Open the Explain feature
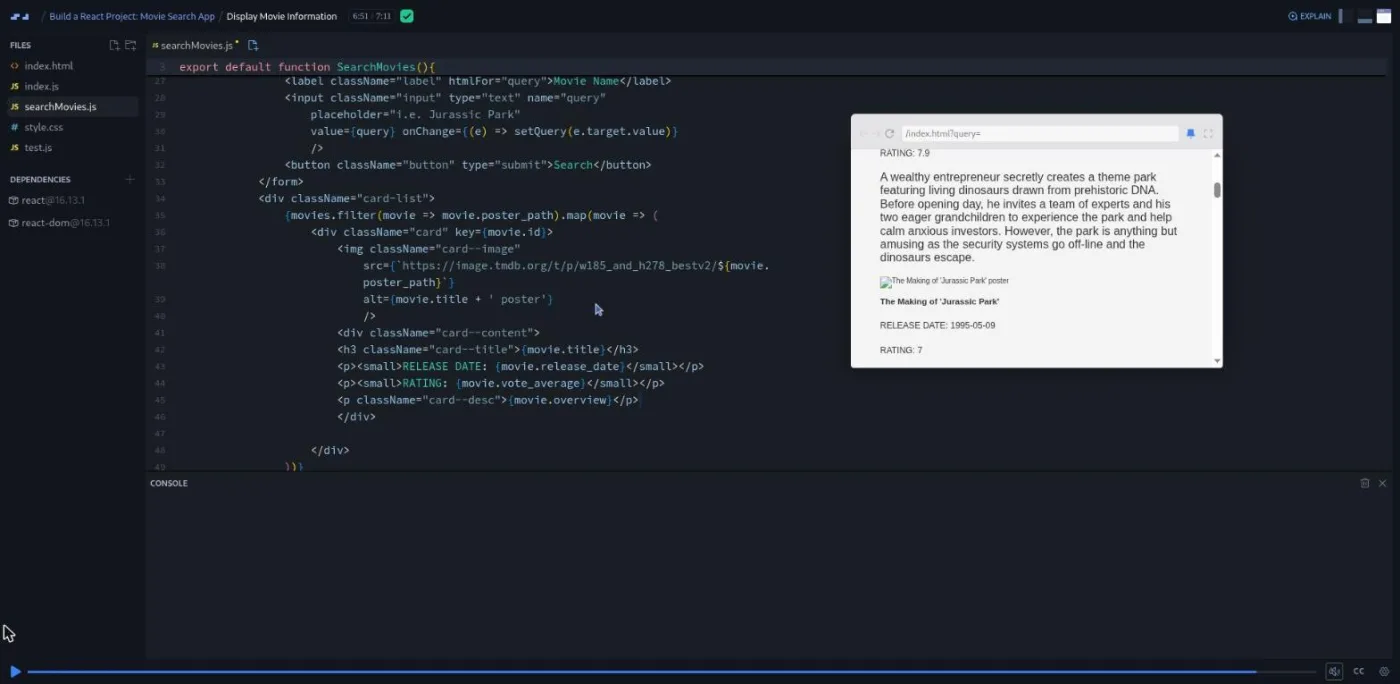Screen dimensions: 1400x684 click(x=1310, y=16)
